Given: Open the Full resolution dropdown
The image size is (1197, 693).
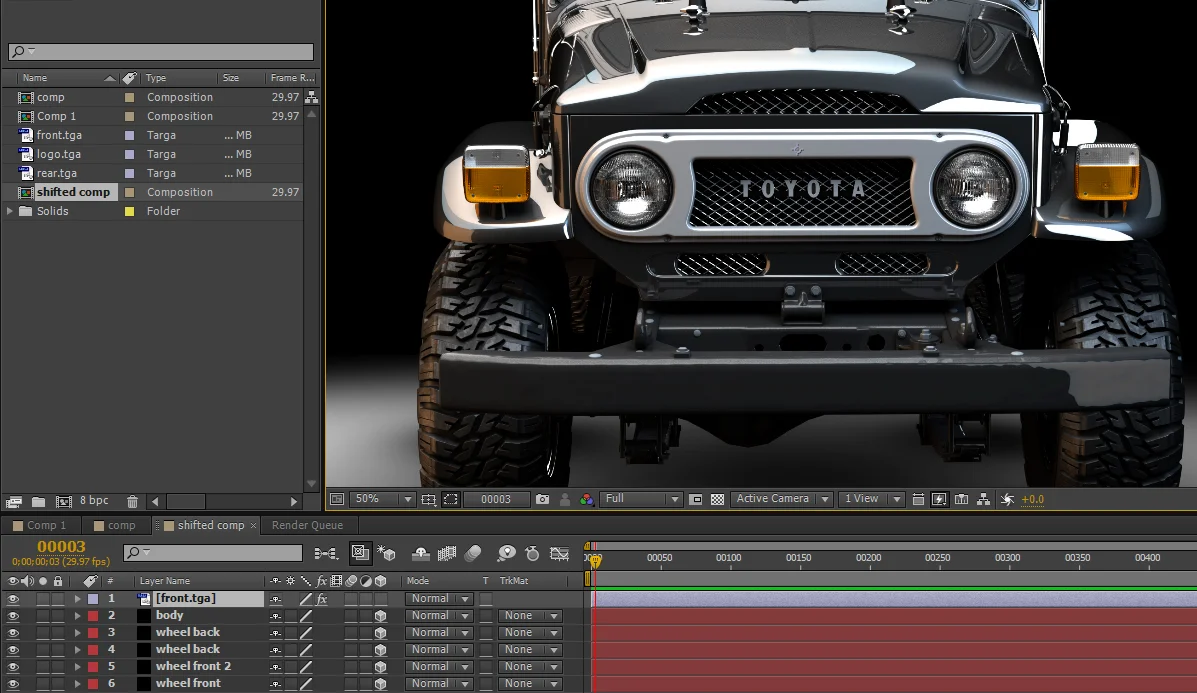Looking at the screenshot, I should coord(640,499).
